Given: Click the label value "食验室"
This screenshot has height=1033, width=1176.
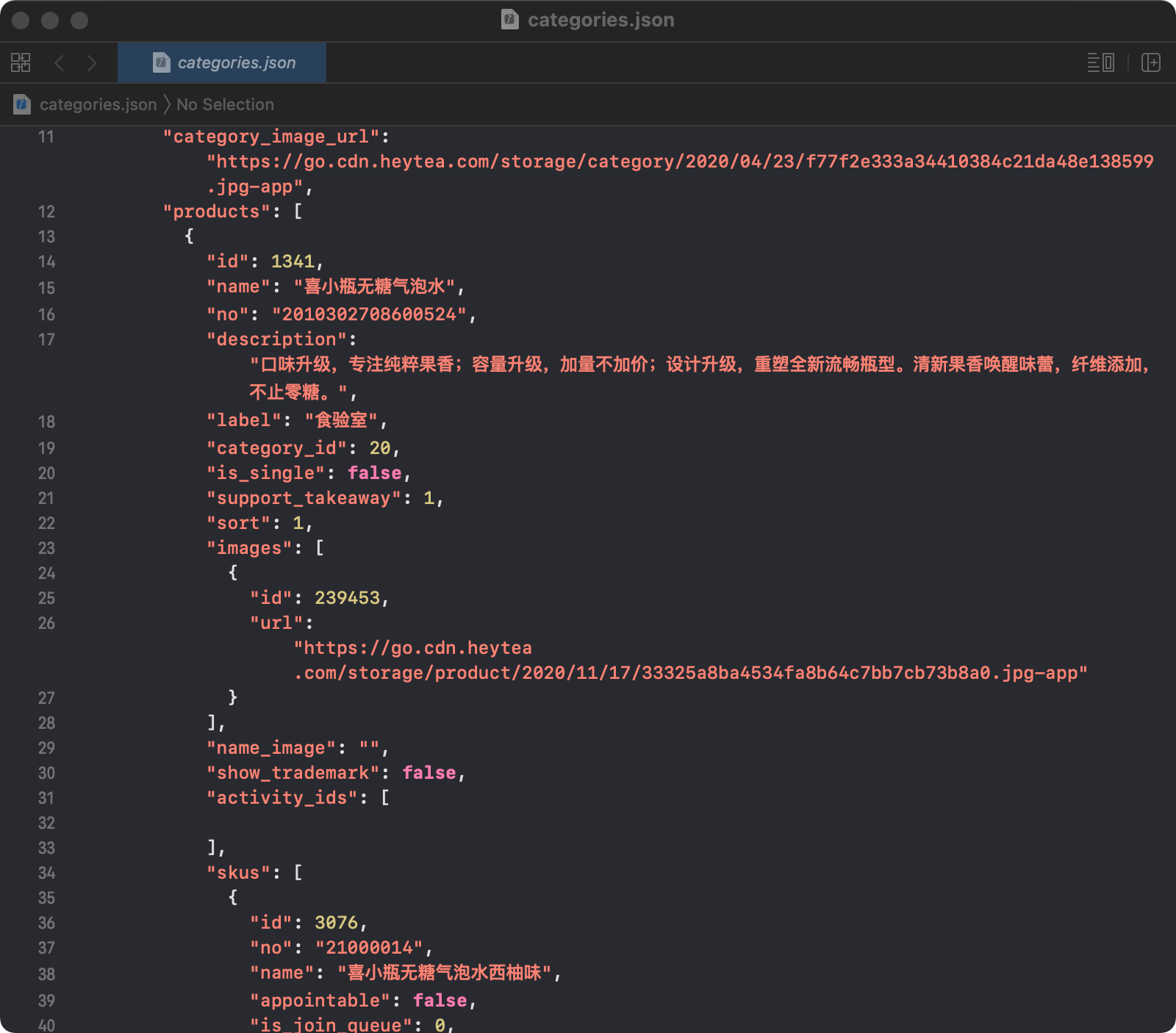Looking at the screenshot, I should [341, 420].
